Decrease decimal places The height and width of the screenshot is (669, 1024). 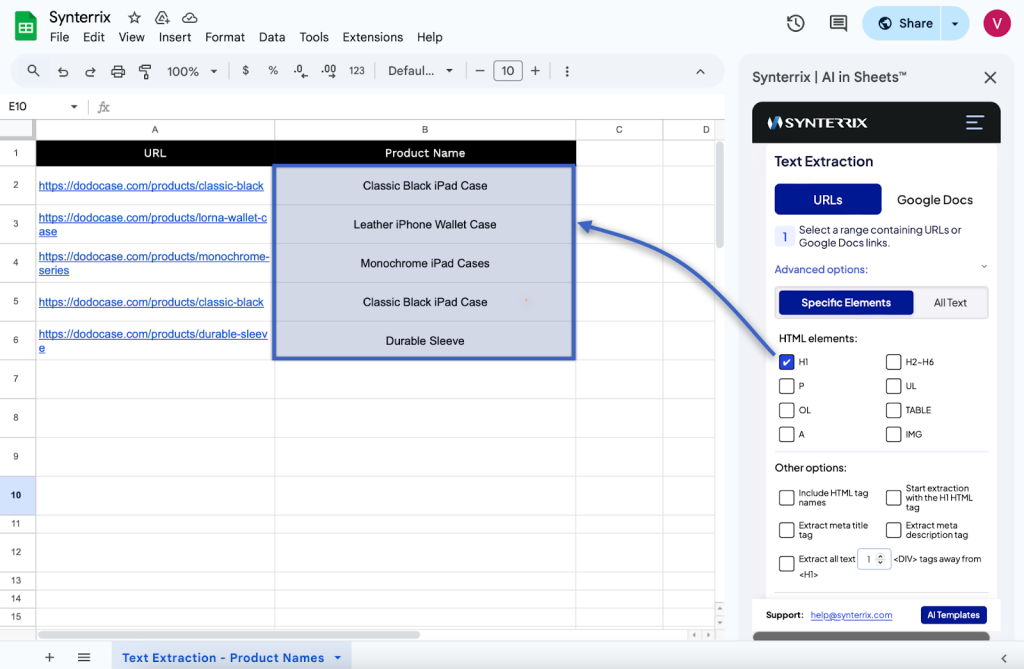[300, 71]
